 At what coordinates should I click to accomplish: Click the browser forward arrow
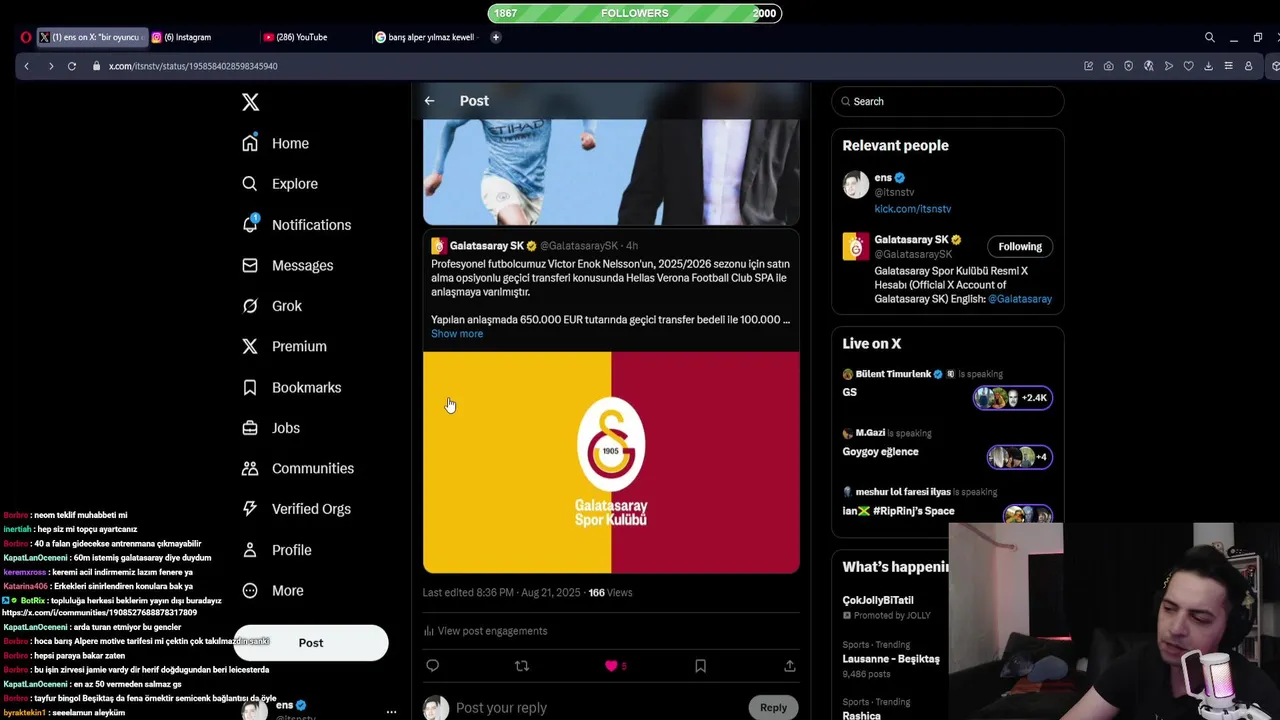pos(51,66)
